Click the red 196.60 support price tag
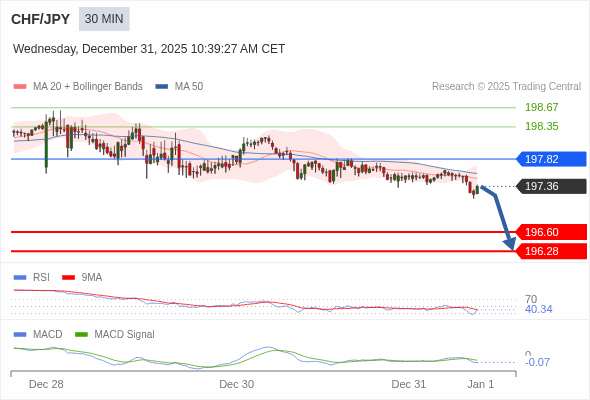Screen dimensions: 590x400 [551, 232]
